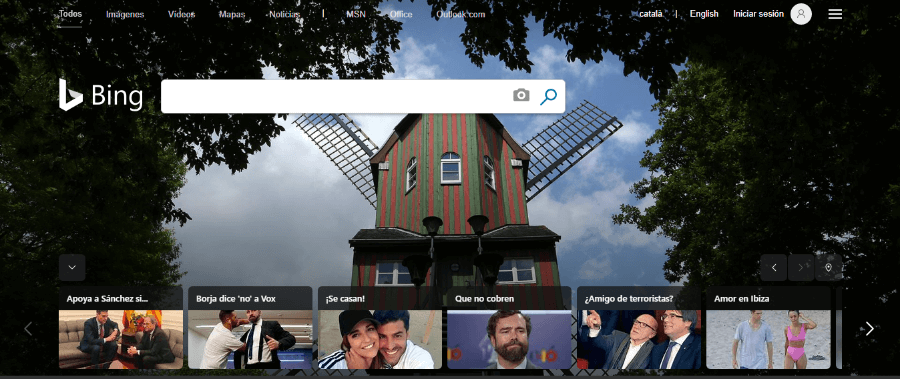Go to previous background image
Viewport: 900px width, 379px height.
pyautogui.click(x=774, y=268)
